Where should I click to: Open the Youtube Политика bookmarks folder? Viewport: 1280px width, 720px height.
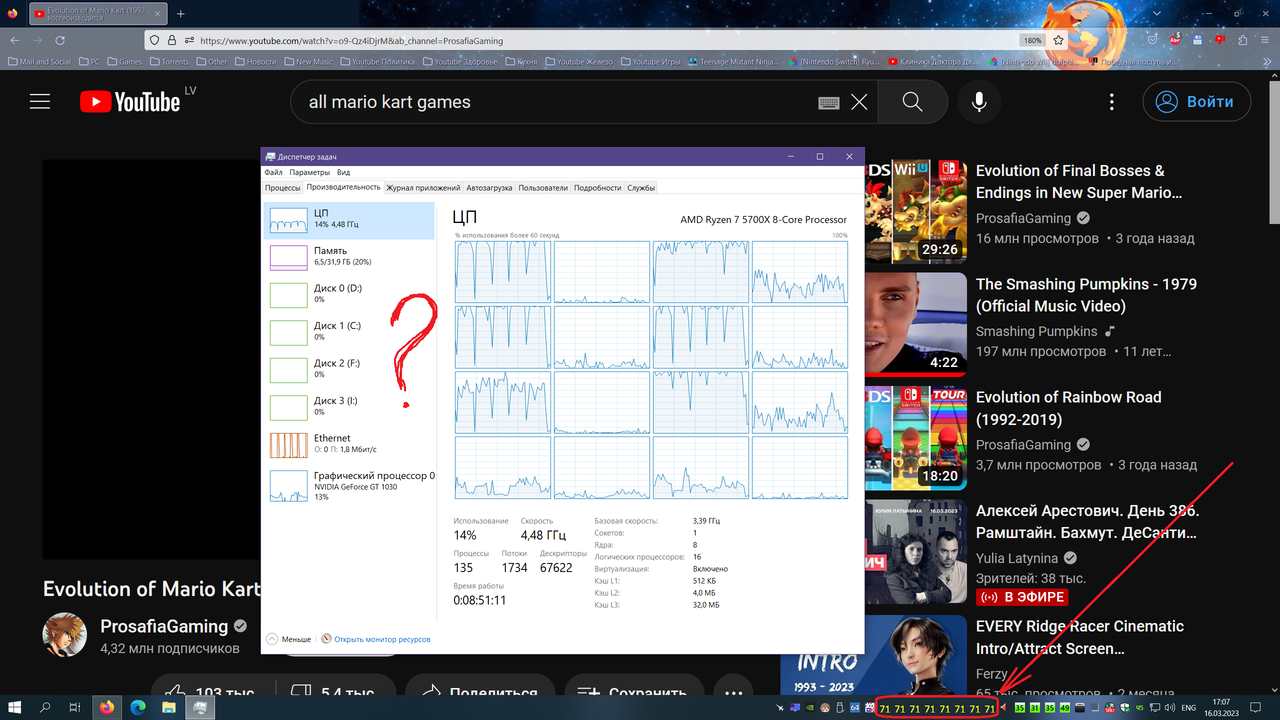pyautogui.click(x=377, y=61)
